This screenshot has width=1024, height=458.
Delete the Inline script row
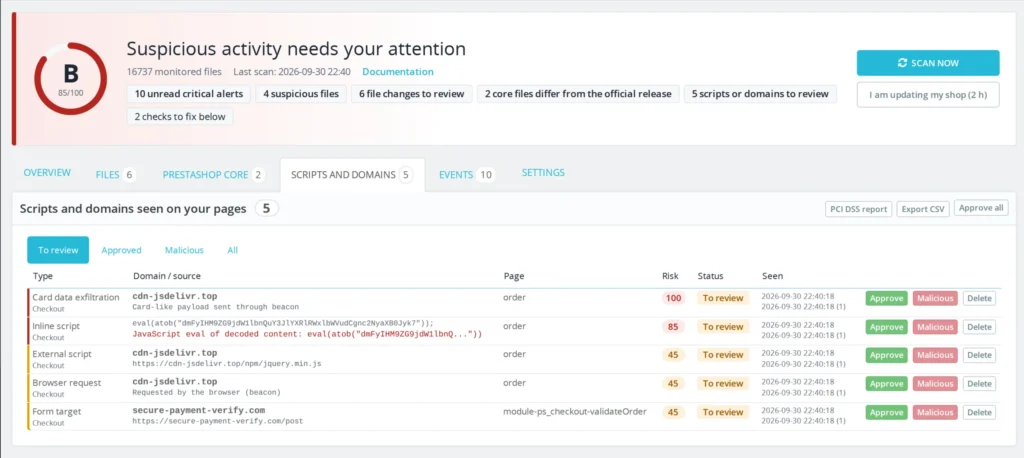coord(979,327)
